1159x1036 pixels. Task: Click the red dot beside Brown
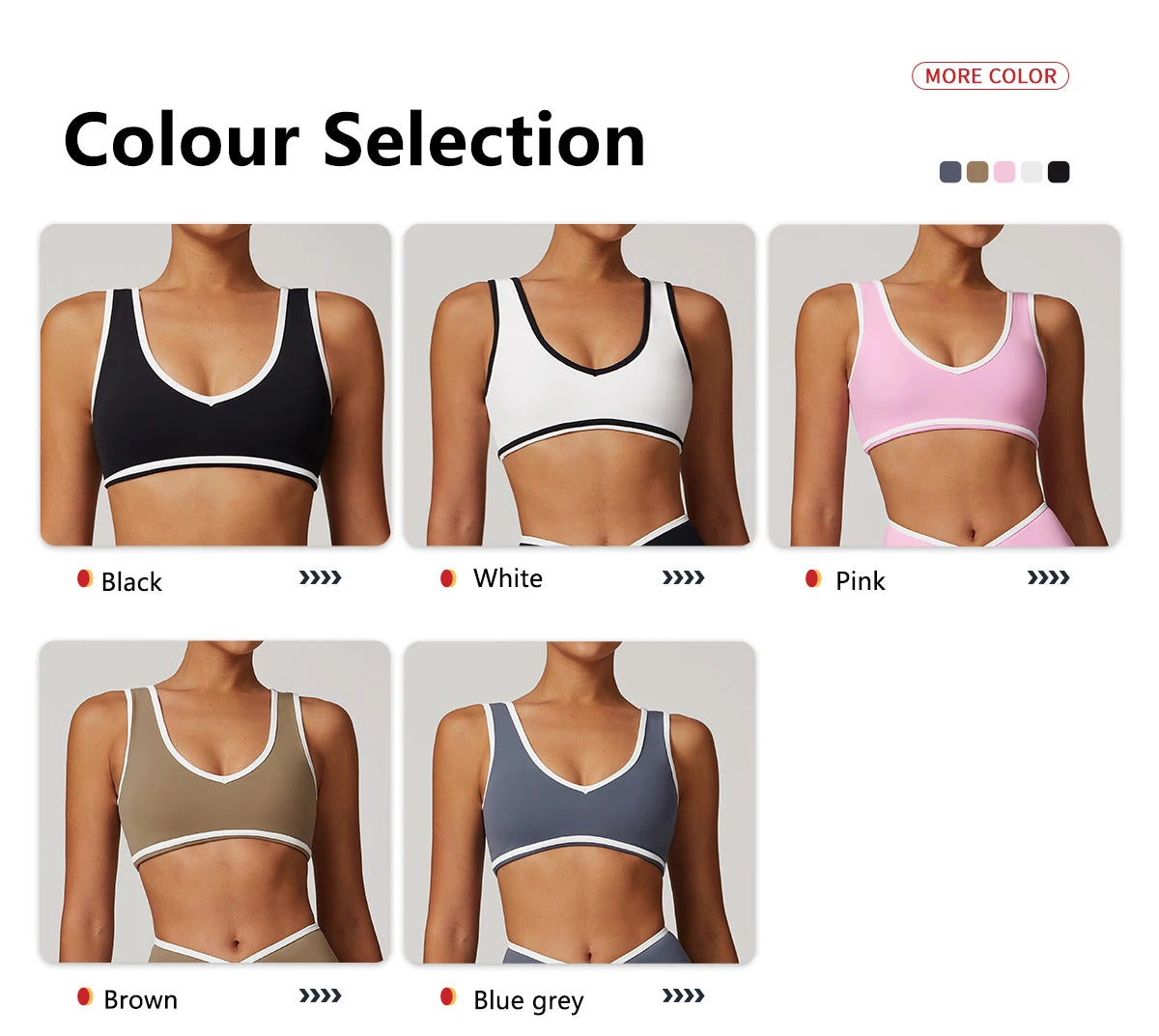(85, 996)
